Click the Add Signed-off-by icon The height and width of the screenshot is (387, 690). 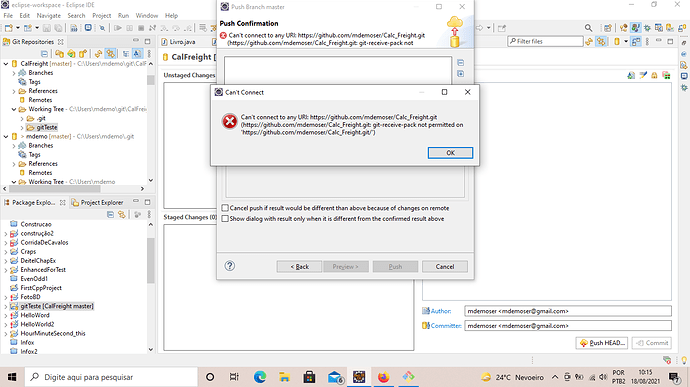click(643, 76)
